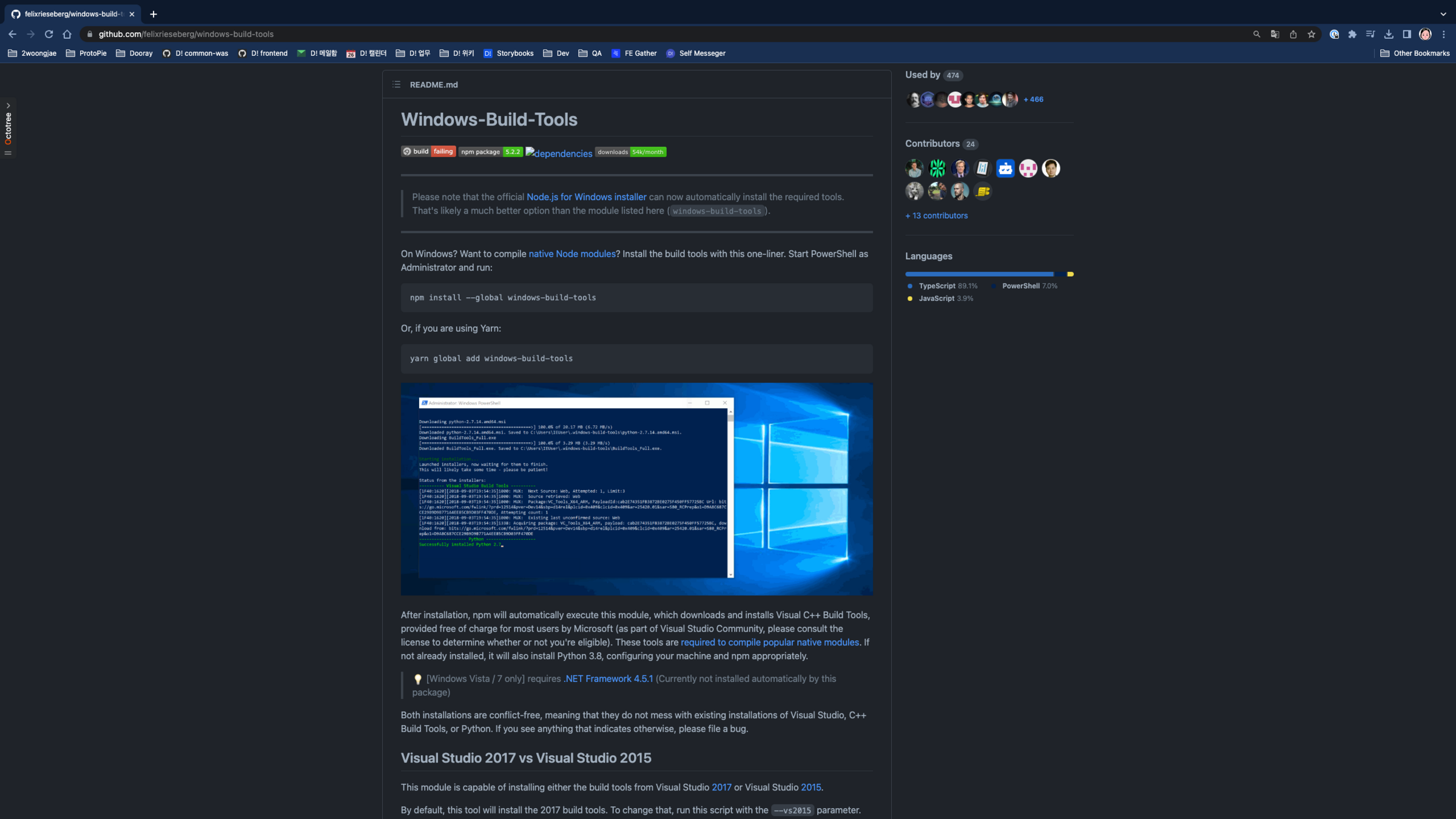Open Chrome's three-dot menu
The height and width of the screenshot is (819, 1456).
(x=1444, y=34)
